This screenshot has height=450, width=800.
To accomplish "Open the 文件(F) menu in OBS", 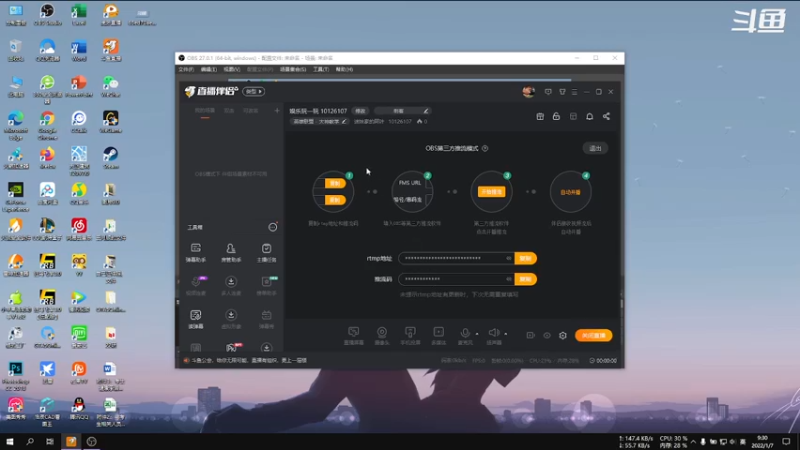I will pos(186,69).
